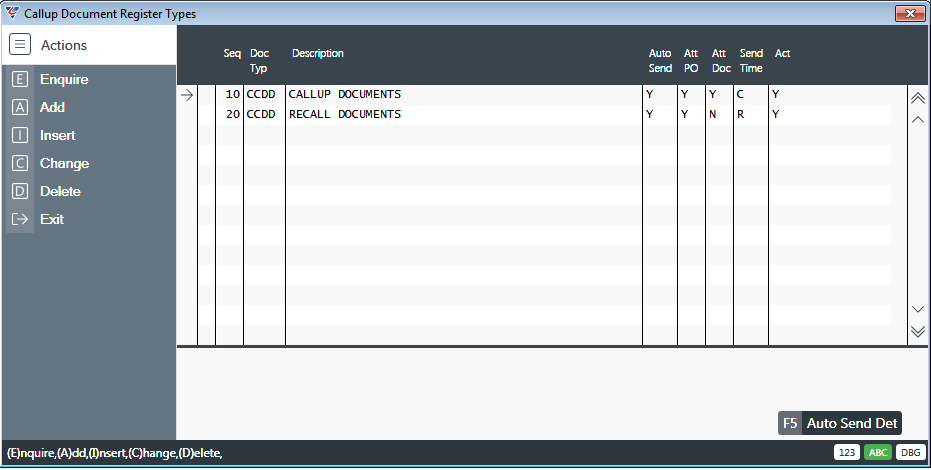Screen dimensions: 931x470
Task: Click Att Doc value N in RECALL row
Action: (712, 114)
